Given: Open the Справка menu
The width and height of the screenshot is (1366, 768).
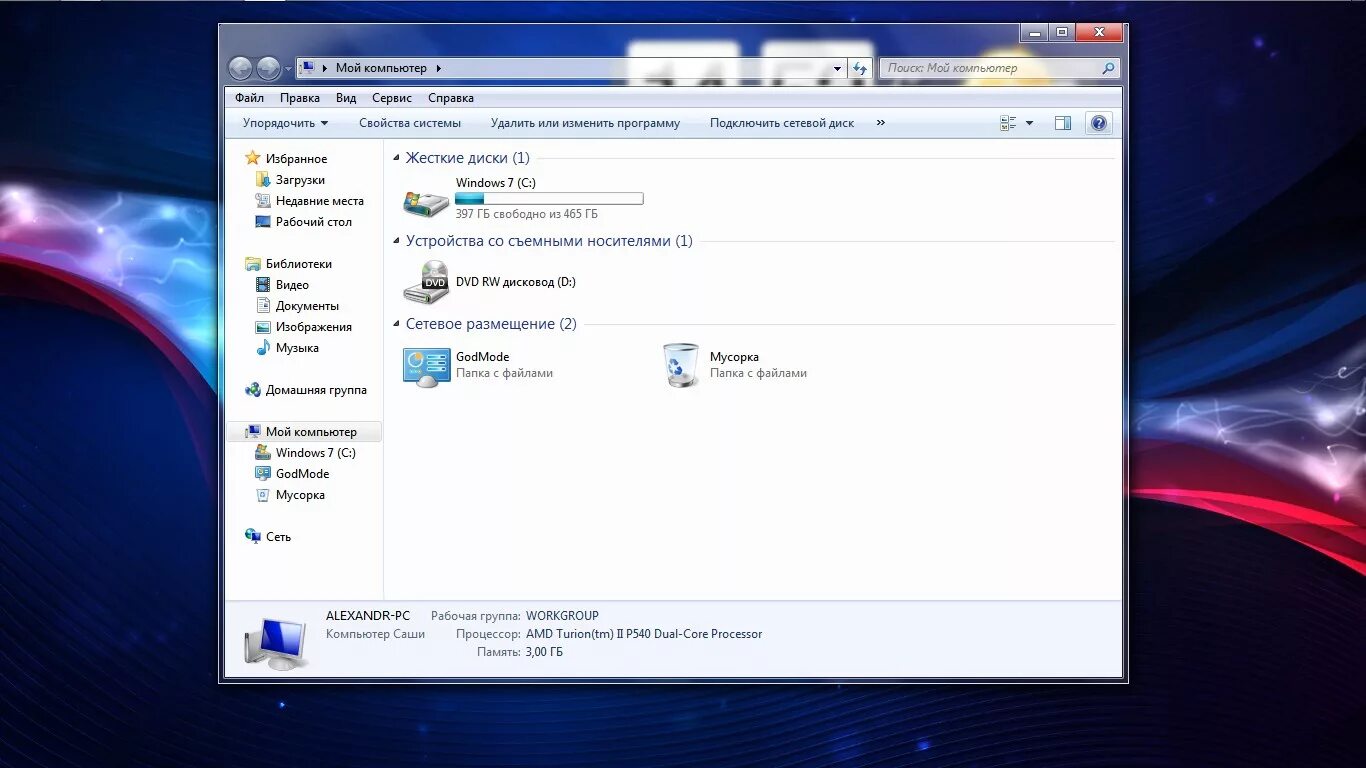Looking at the screenshot, I should click(451, 98).
